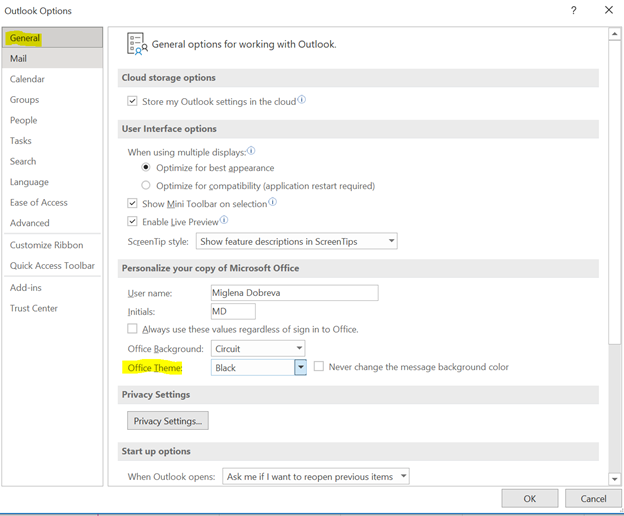Open Help with the question mark icon
624x516 pixels.
(573, 10)
